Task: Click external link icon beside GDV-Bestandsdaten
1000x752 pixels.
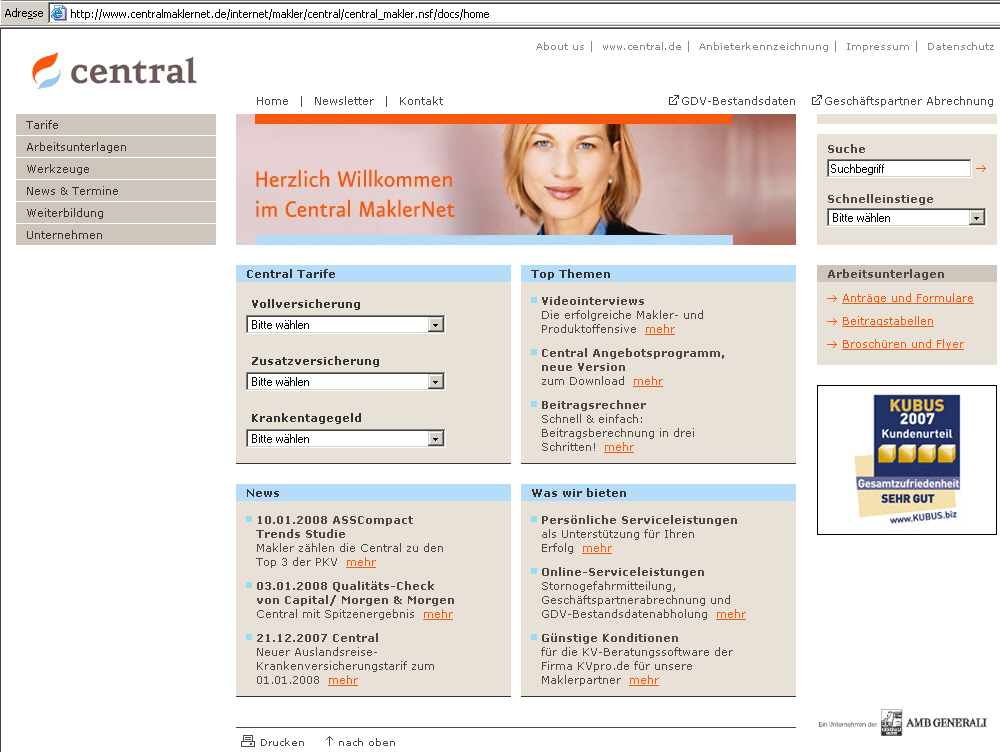Action: click(673, 100)
